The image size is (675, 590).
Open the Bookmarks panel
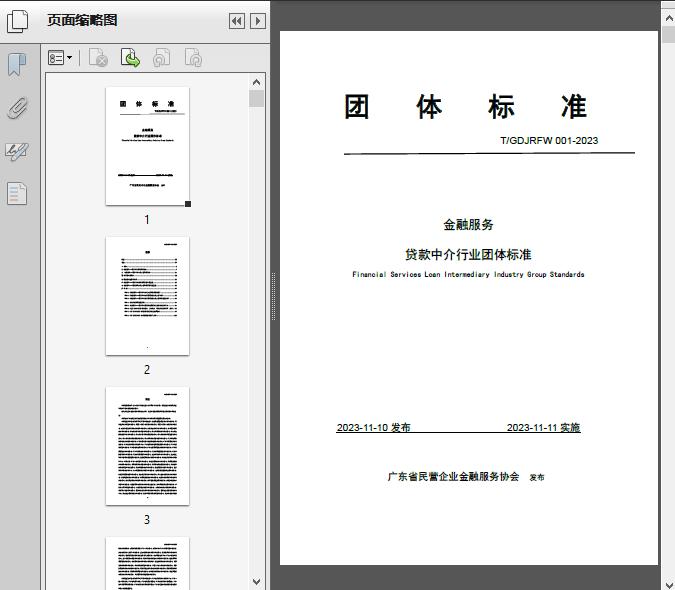[17, 65]
